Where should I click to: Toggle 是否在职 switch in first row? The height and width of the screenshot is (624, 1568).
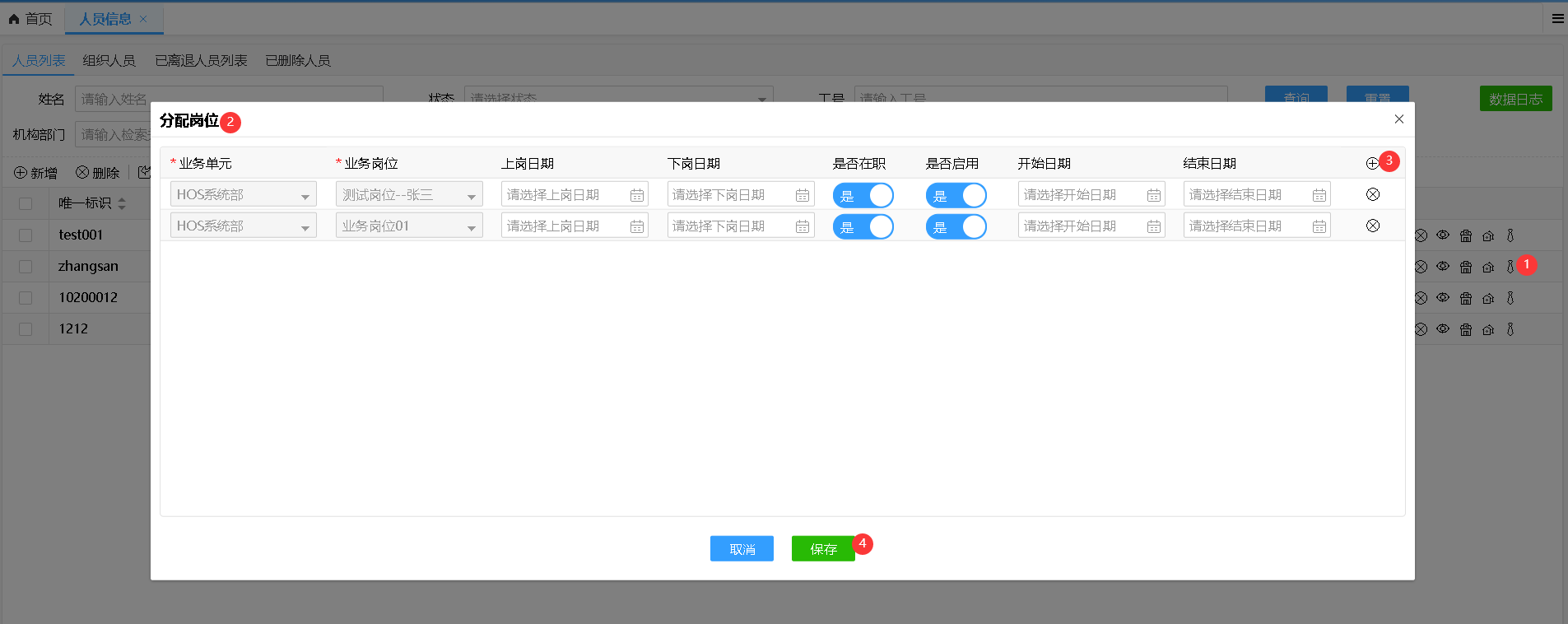[863, 195]
